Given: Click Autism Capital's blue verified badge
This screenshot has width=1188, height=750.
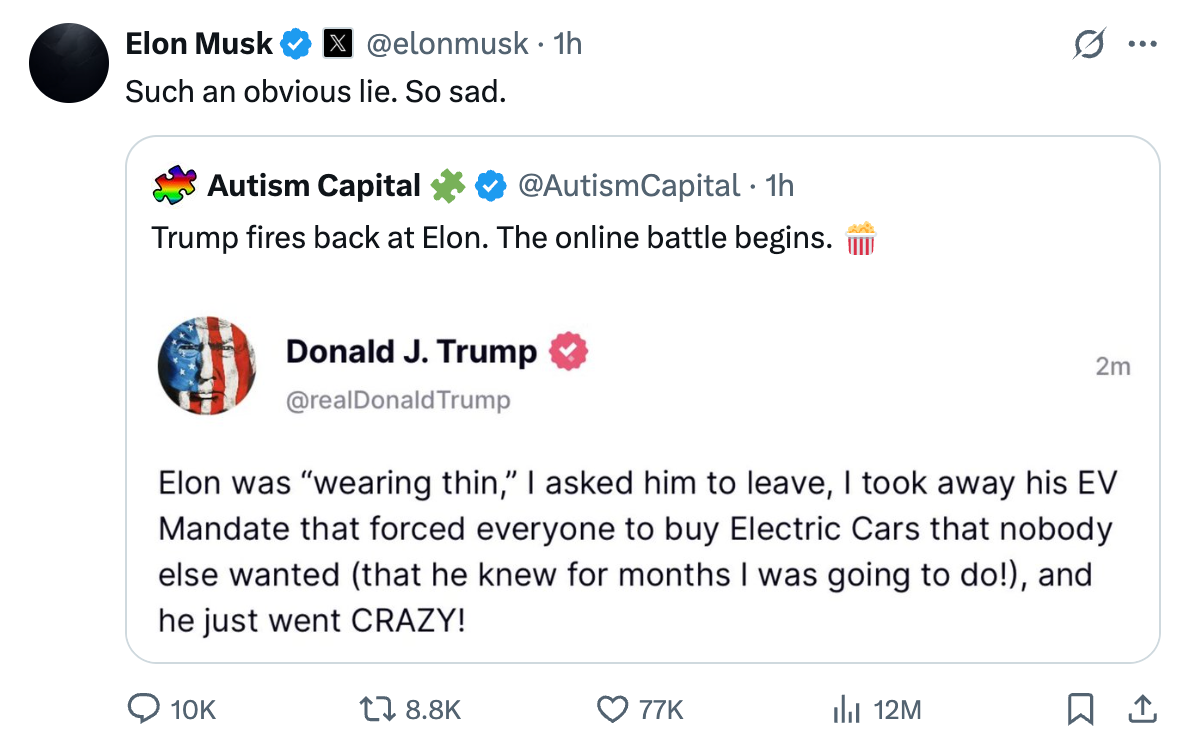Looking at the screenshot, I should click(489, 186).
